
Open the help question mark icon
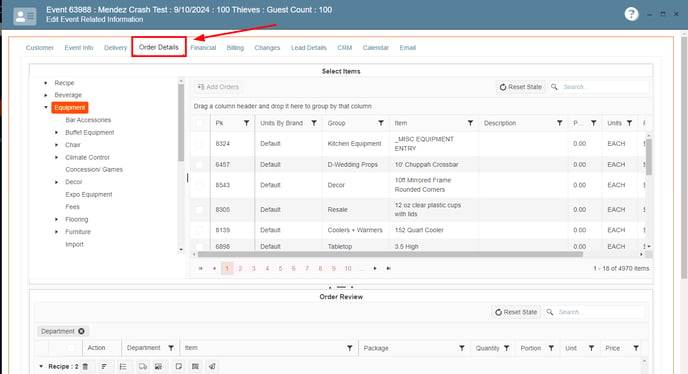tap(631, 14)
